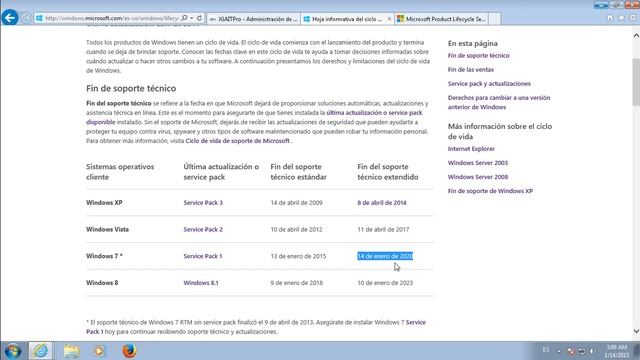The image size is (640, 360).
Task: Click the Windows 8 row label
Action: coord(102,282)
